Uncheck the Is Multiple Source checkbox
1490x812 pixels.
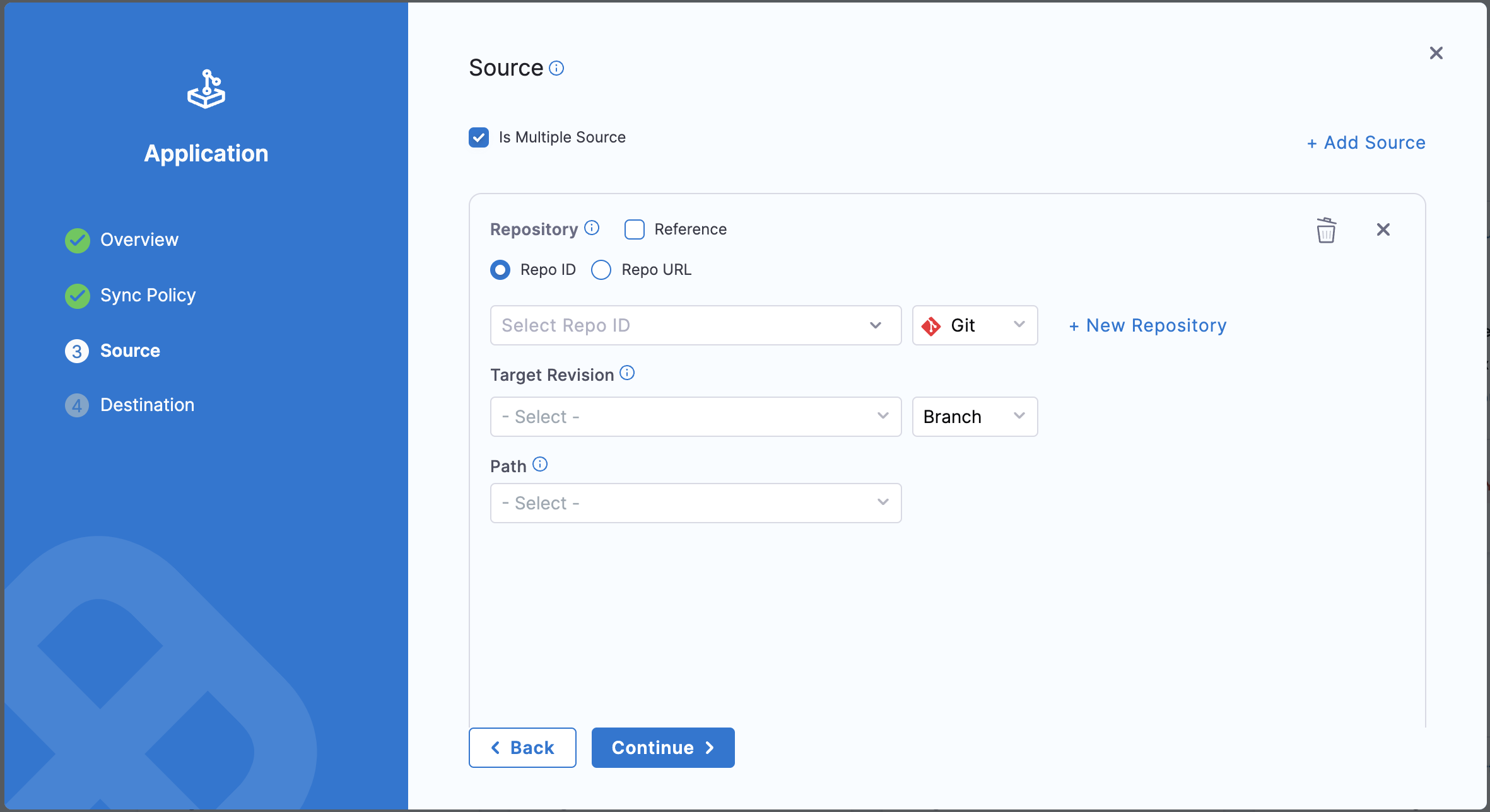point(479,137)
